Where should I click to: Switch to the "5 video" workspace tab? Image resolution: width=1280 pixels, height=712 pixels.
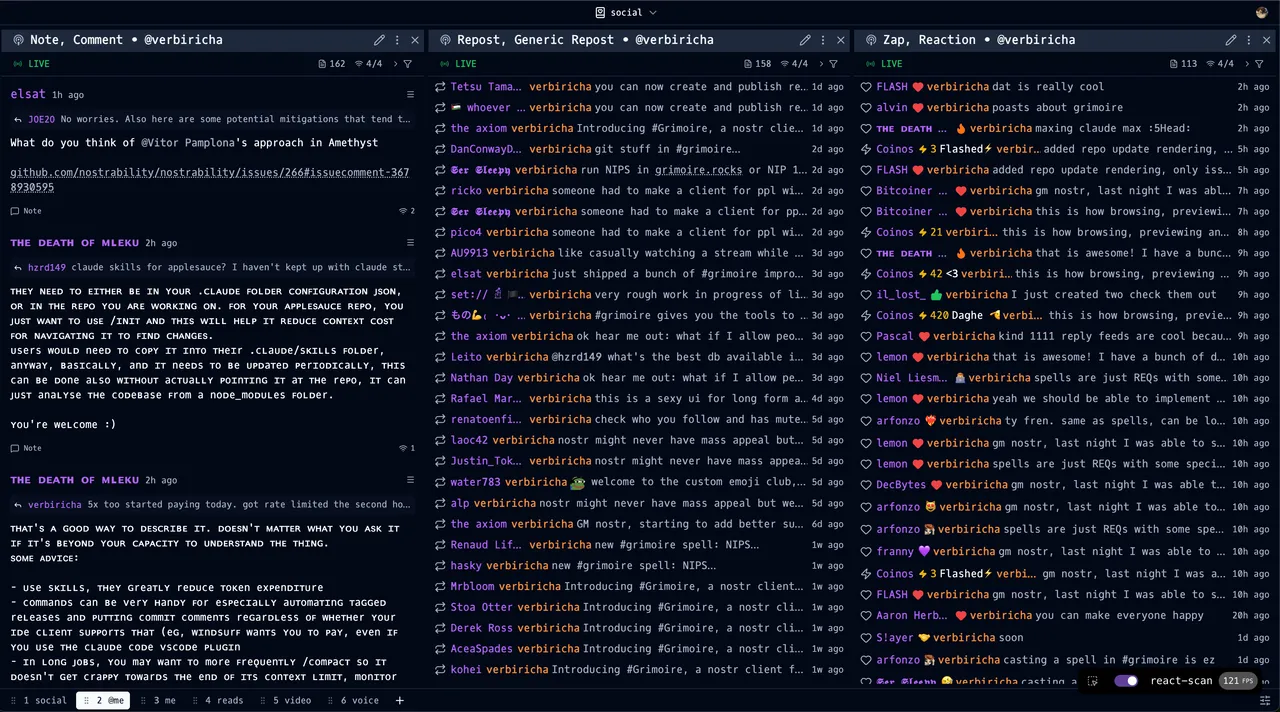[x=291, y=700]
